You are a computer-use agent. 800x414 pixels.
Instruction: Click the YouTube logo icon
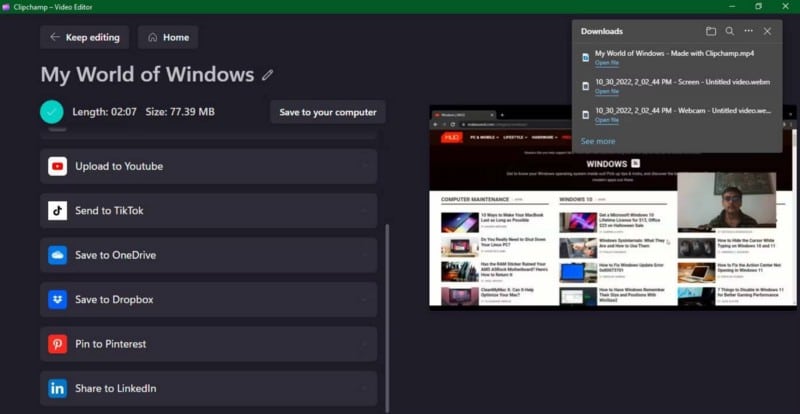57,166
